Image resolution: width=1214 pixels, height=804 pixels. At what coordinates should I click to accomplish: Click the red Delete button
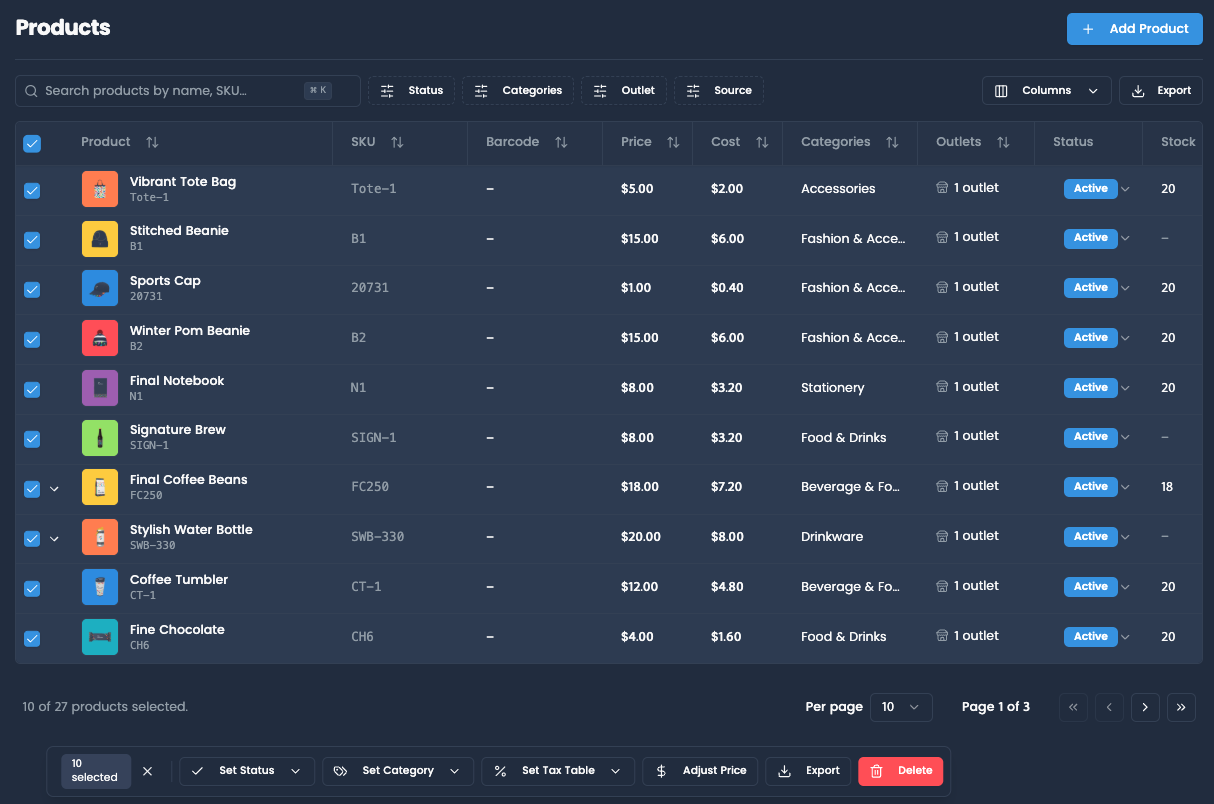point(901,771)
